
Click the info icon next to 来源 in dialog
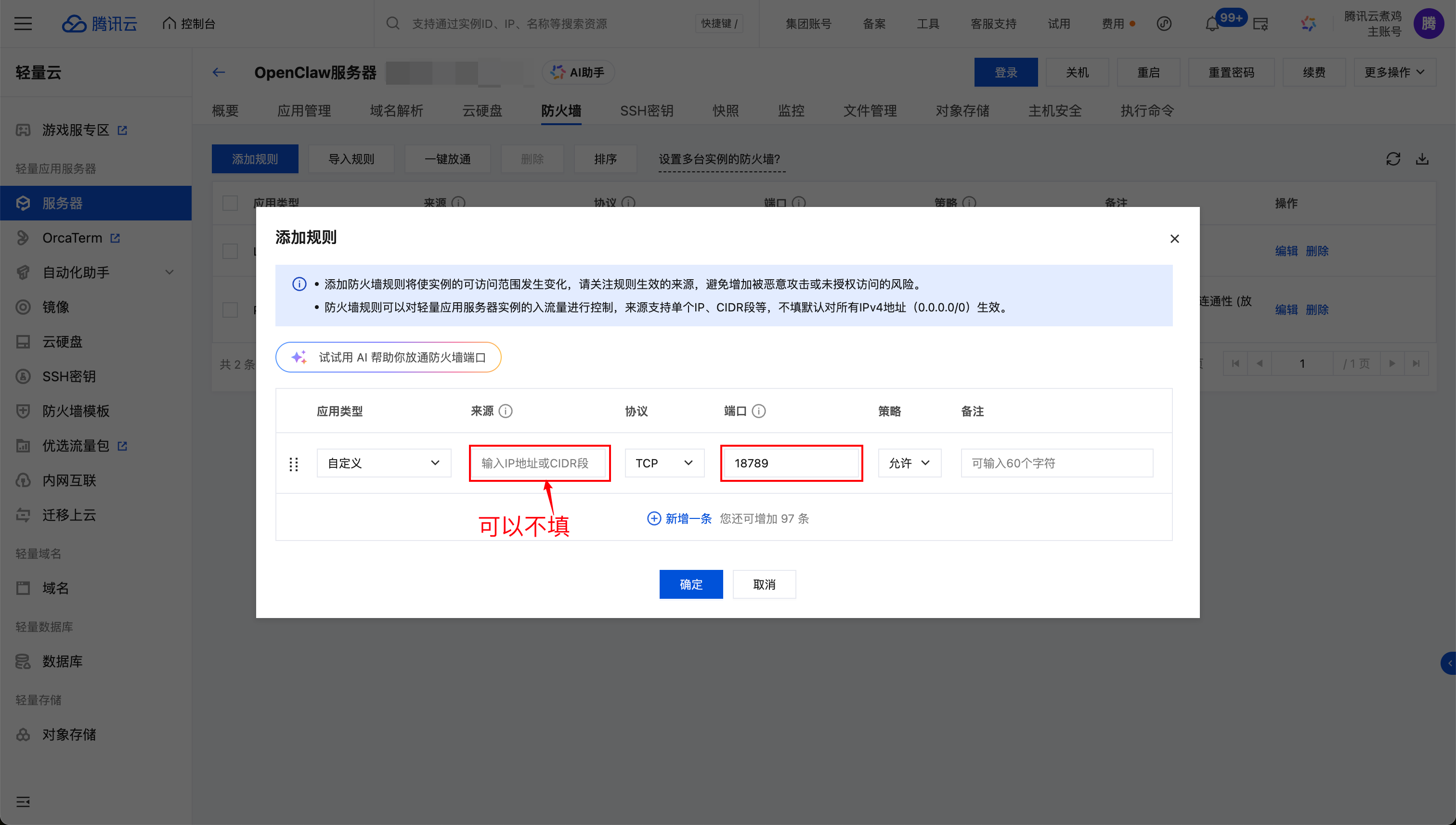pyautogui.click(x=506, y=412)
